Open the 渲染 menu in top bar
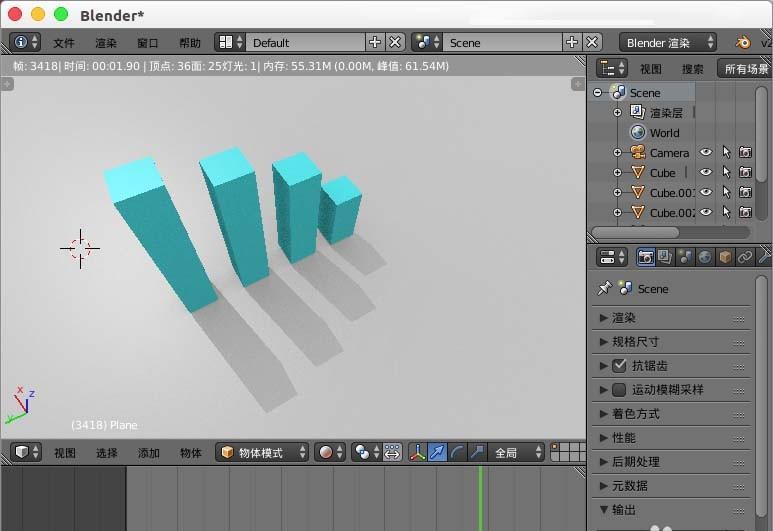Viewport: 773px width, 531px height. pos(105,43)
